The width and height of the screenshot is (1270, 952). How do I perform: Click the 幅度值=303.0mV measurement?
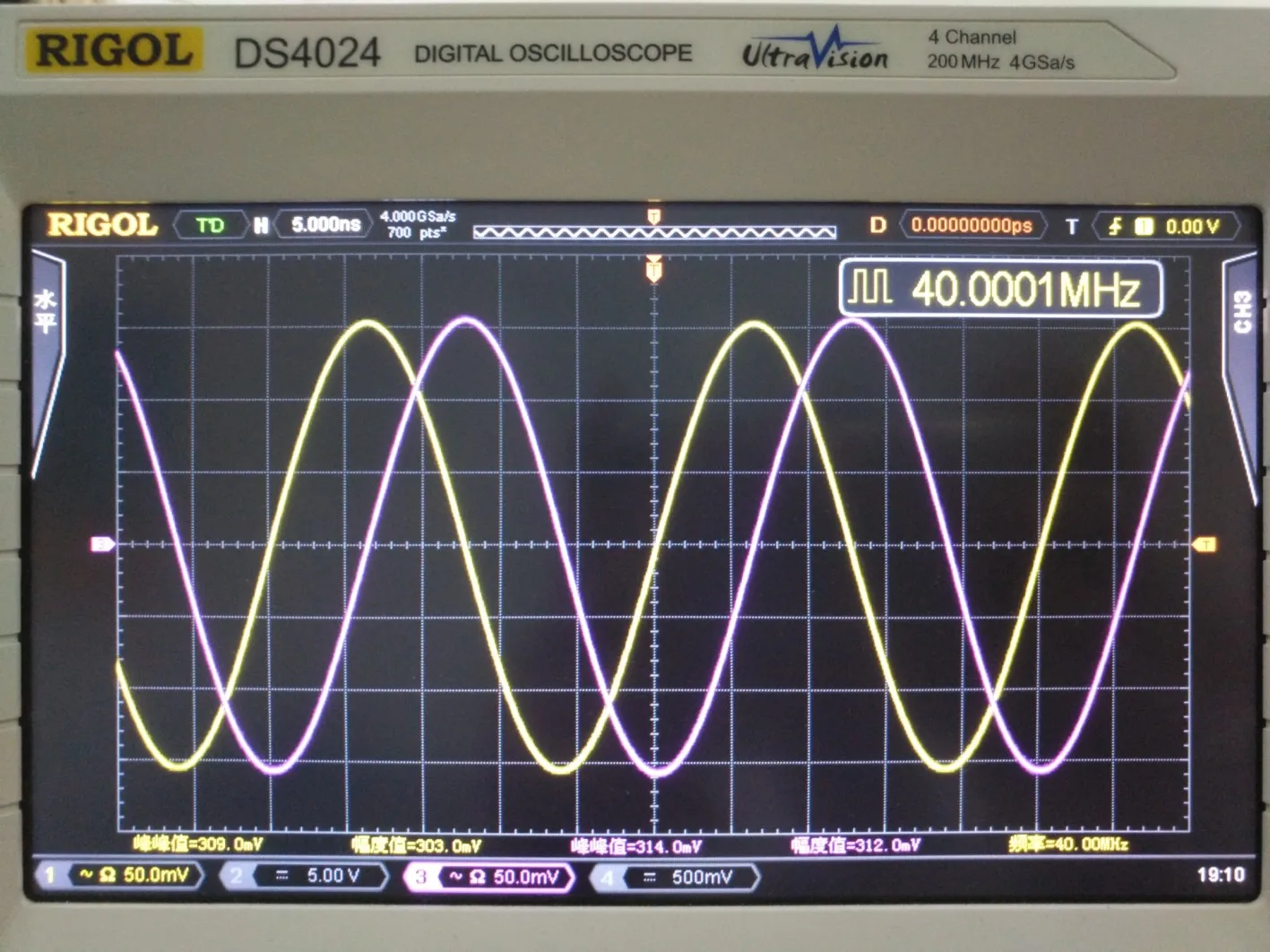416,844
